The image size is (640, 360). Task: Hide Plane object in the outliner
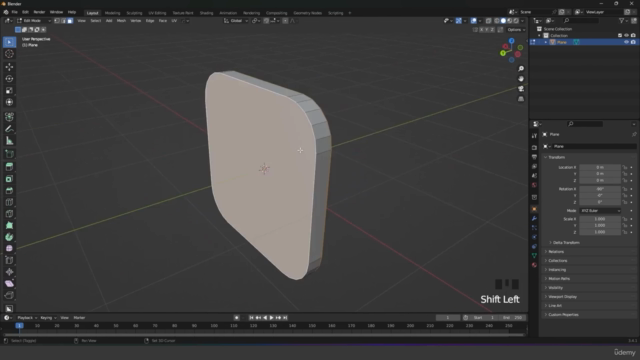pos(627,42)
